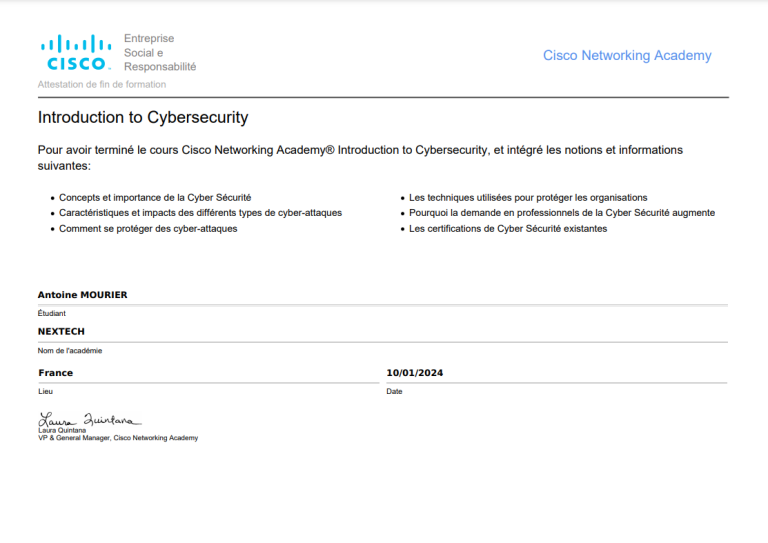Click the Cisco logo
This screenshot has height=543, width=768.
(76, 52)
